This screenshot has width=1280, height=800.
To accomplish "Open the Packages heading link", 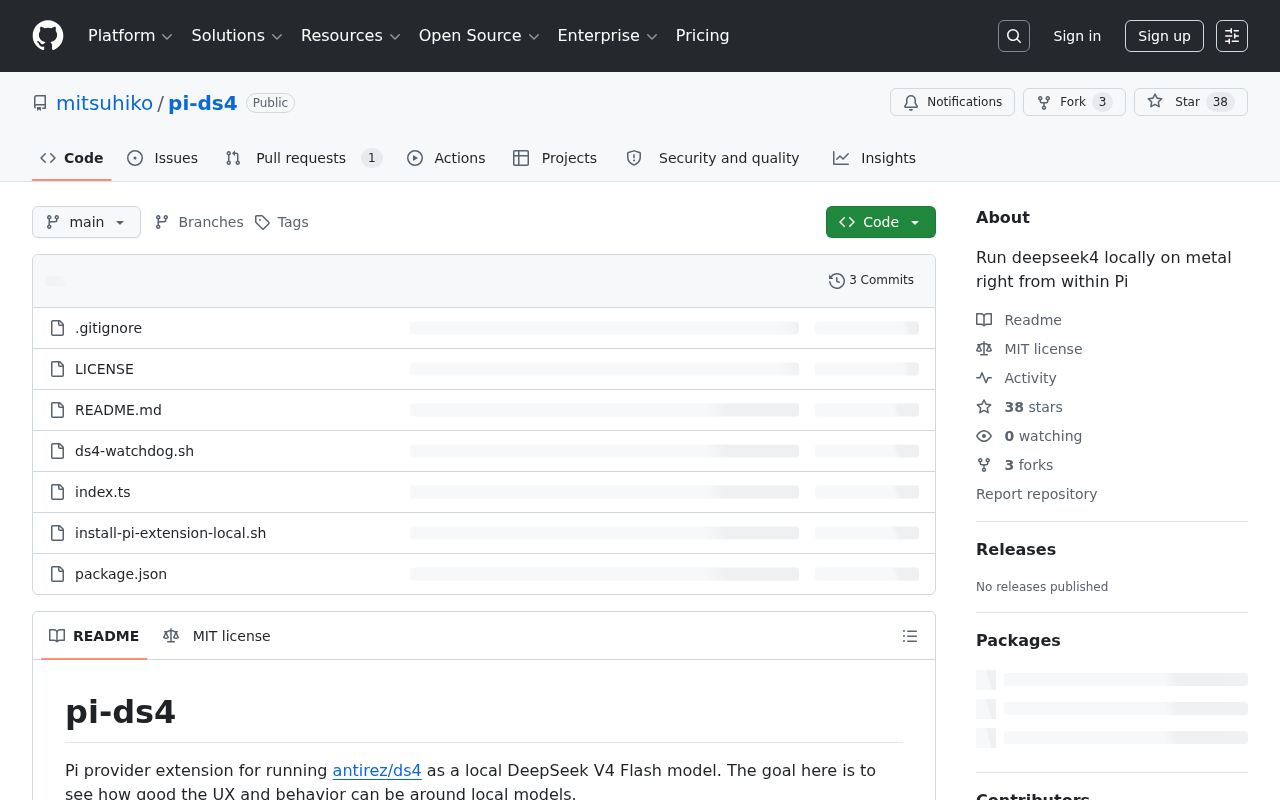I will 1018,640.
